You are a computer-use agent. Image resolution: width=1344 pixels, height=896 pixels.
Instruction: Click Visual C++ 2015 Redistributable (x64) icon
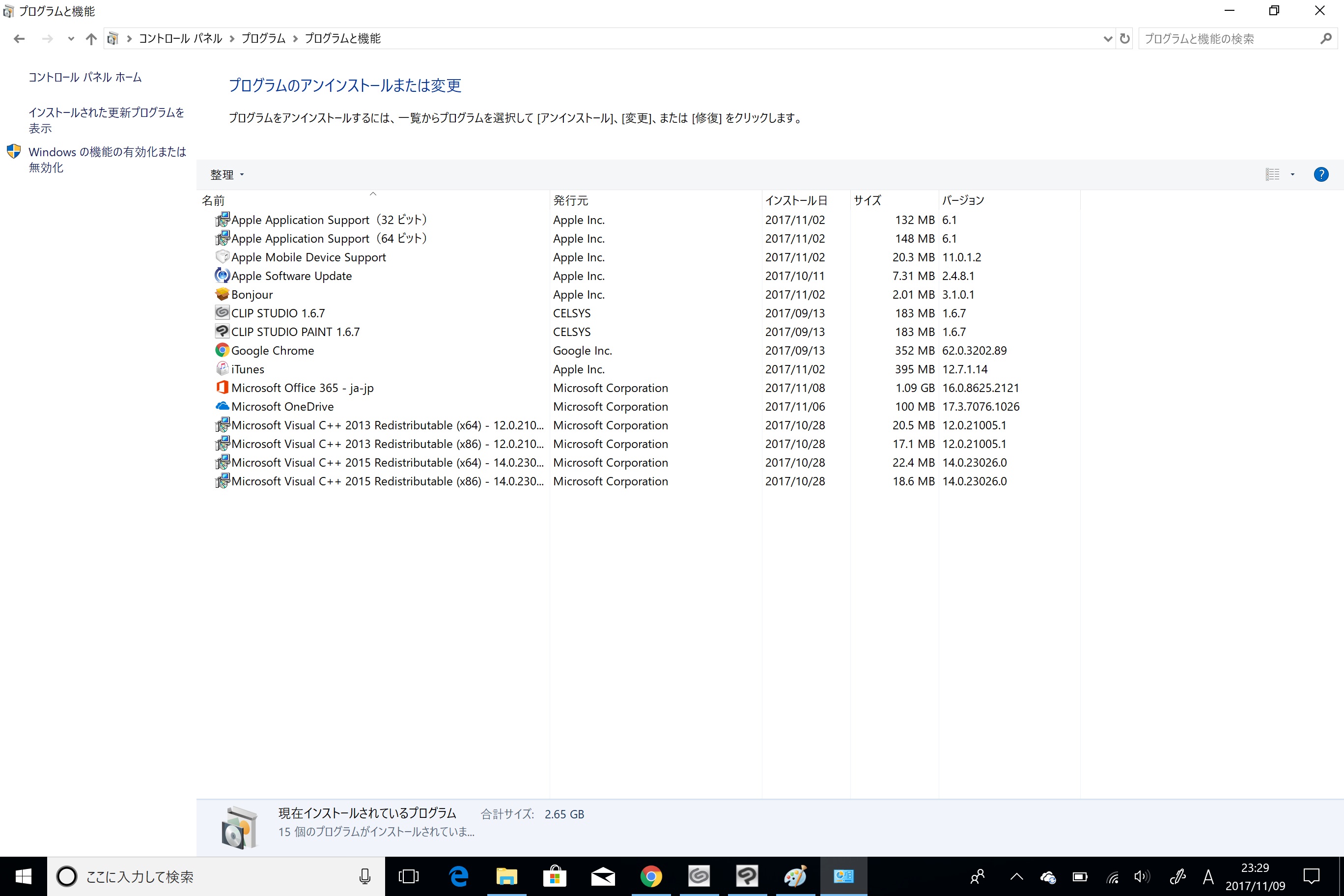223,462
